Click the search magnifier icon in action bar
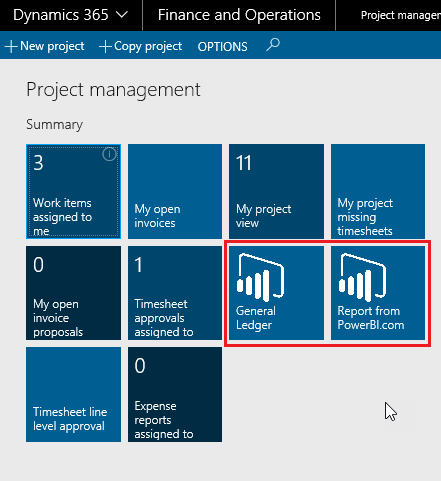441x481 pixels. [273, 45]
